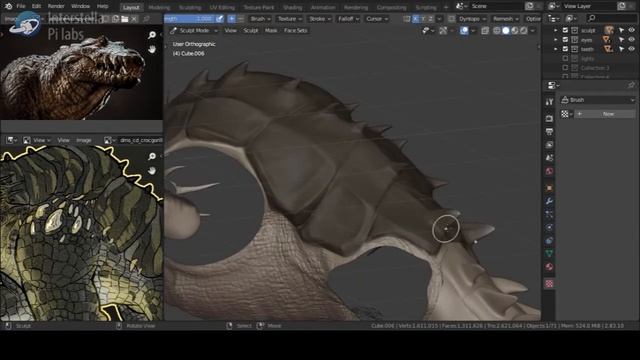
Task: Toggle X axis symmetry
Action: [x=416, y=19]
